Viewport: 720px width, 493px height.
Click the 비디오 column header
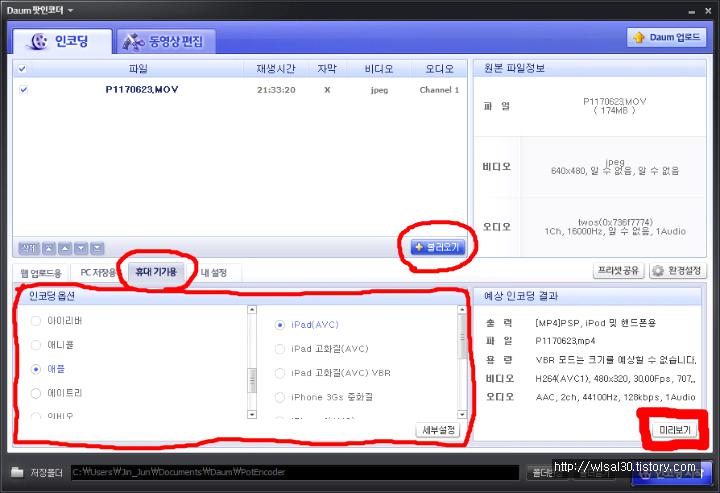pyautogui.click(x=379, y=69)
